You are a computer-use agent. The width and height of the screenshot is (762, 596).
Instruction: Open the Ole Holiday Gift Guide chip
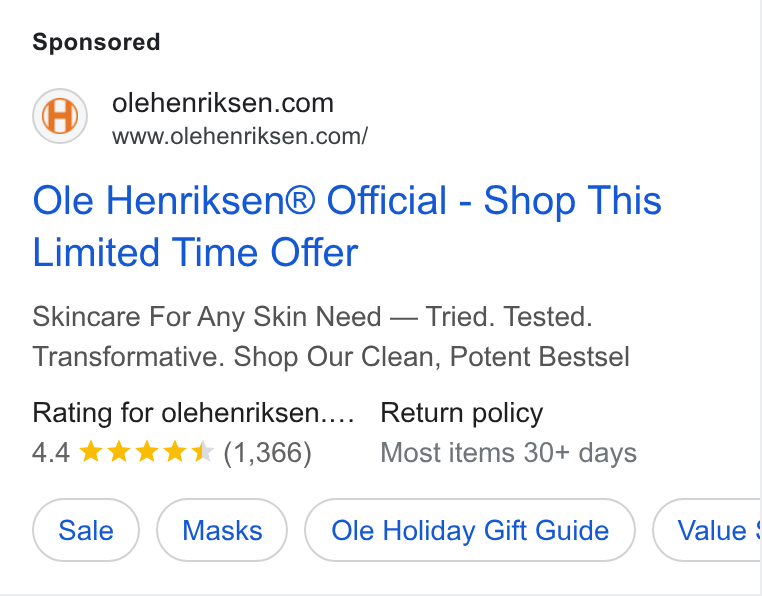tap(470, 530)
